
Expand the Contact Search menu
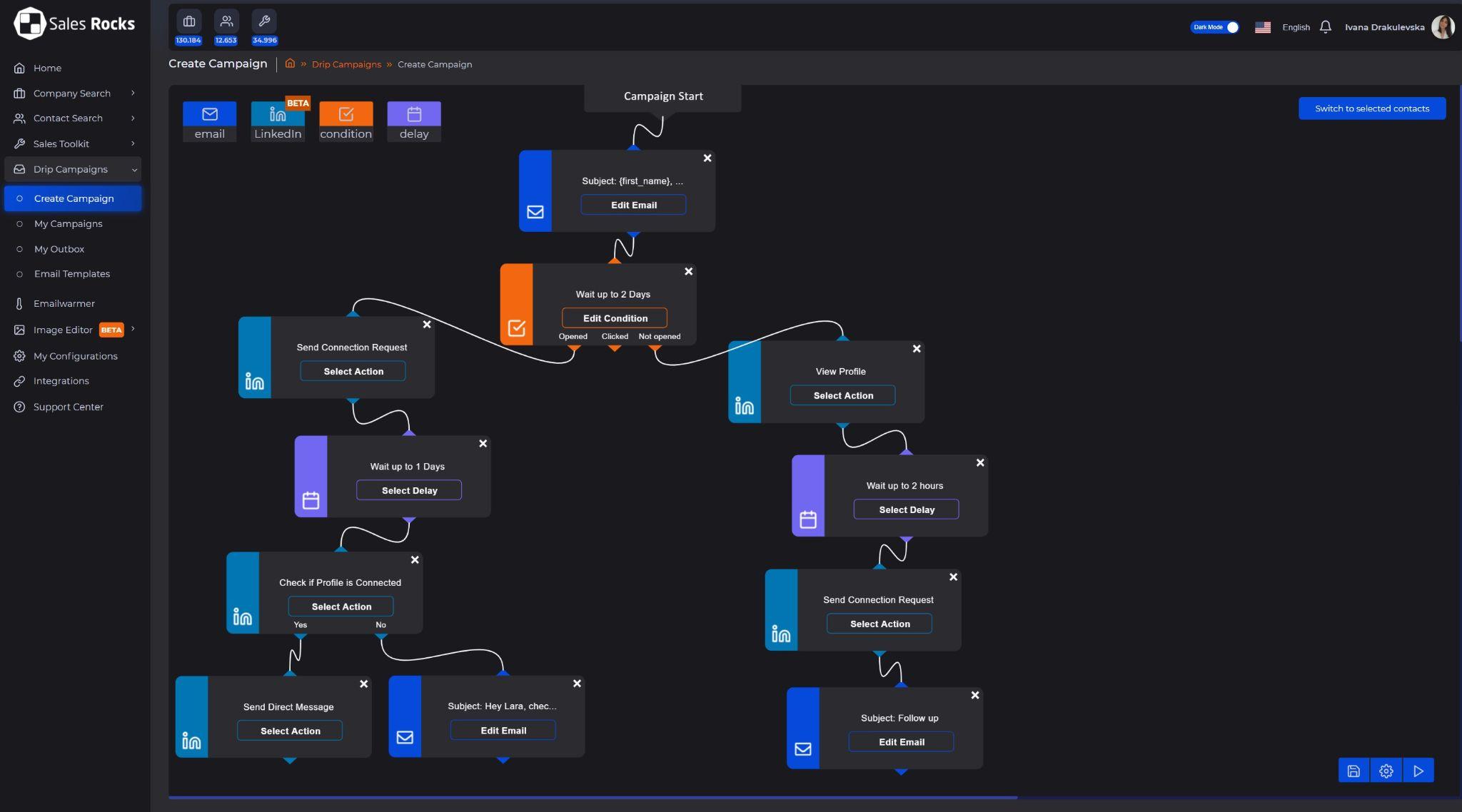[73, 118]
